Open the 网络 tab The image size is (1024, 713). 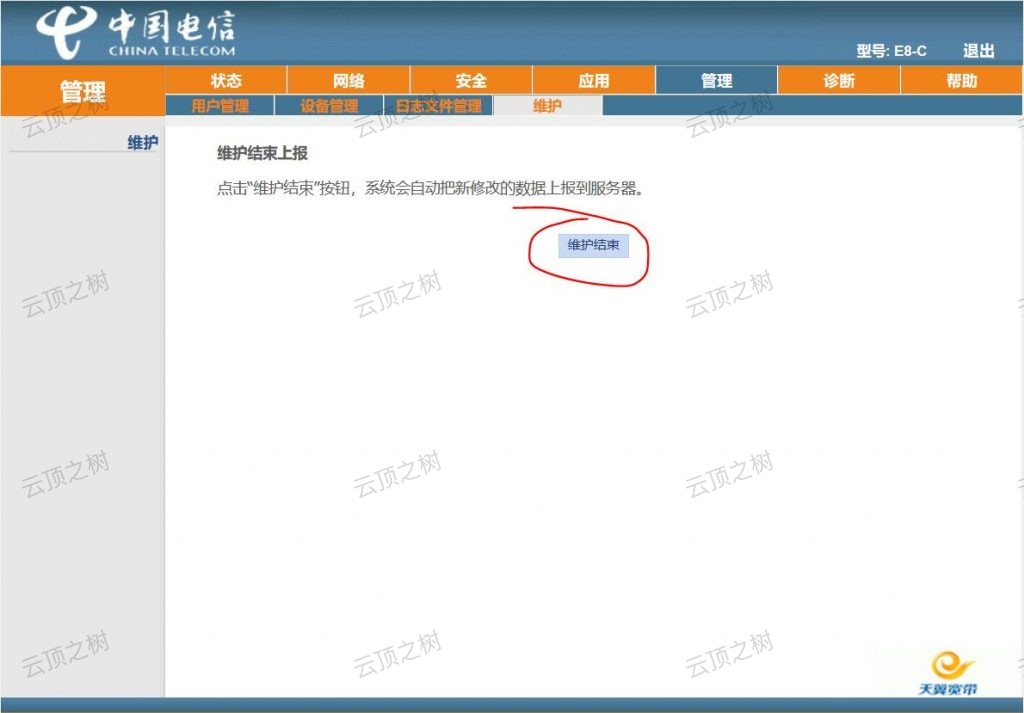point(347,80)
